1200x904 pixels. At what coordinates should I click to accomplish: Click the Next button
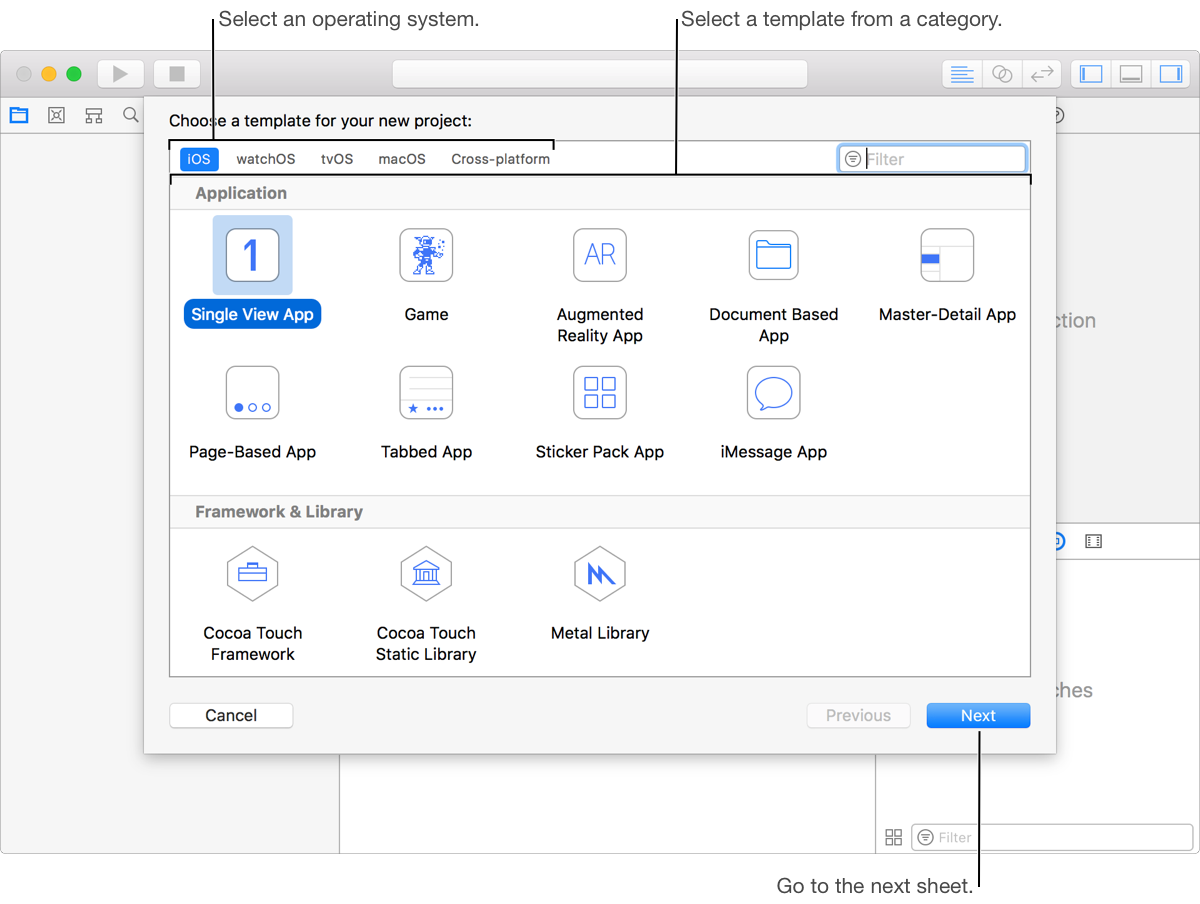coord(978,716)
